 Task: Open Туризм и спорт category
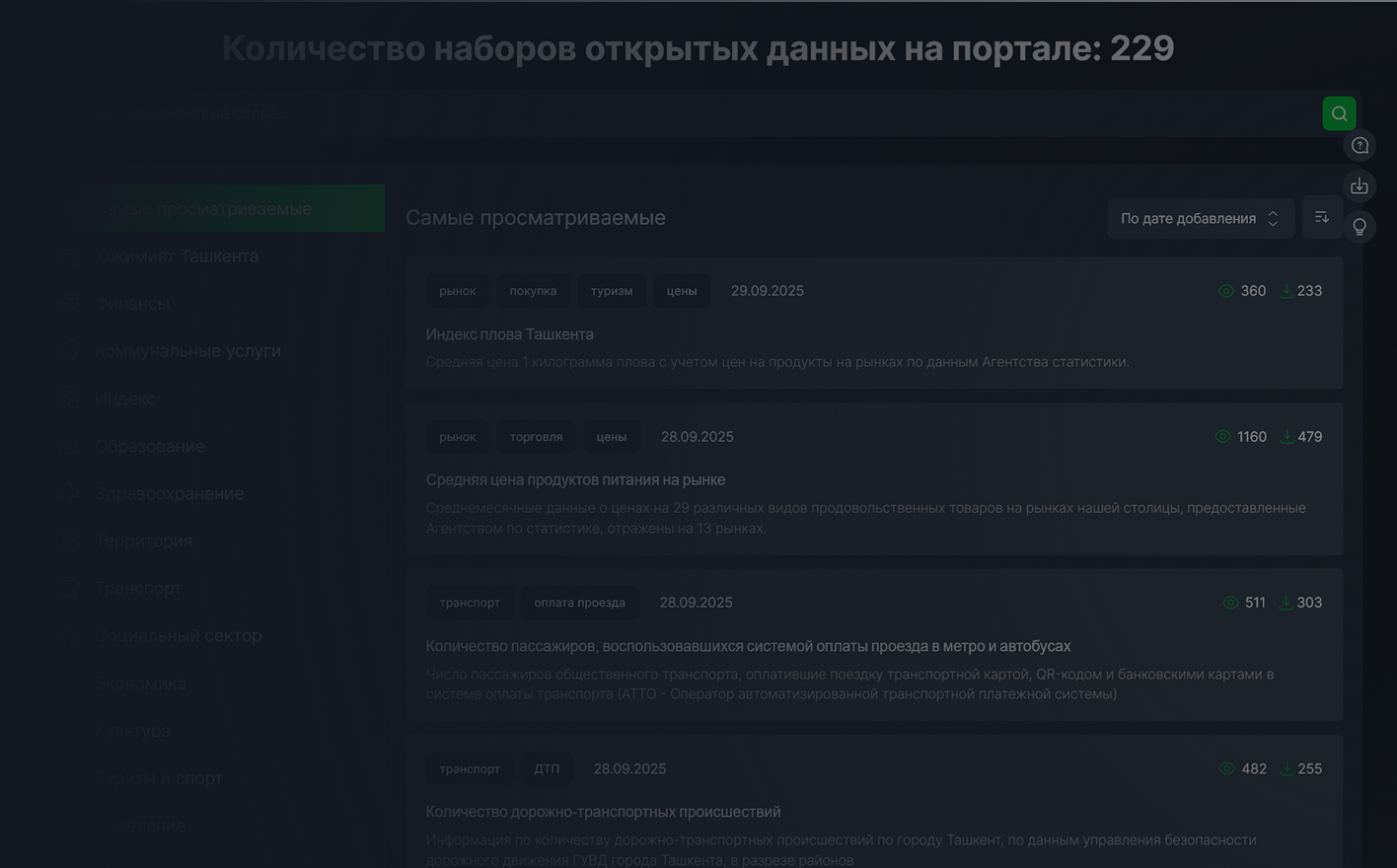pyautogui.click(x=159, y=778)
